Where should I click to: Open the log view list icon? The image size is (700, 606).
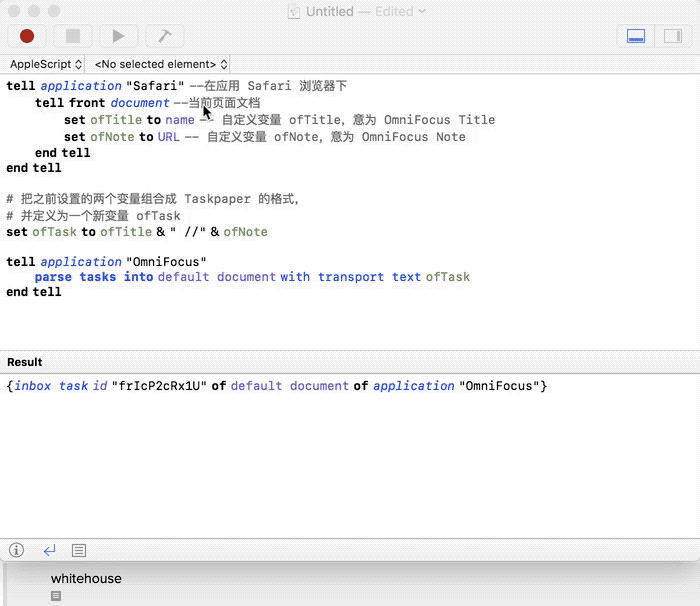[x=79, y=550]
